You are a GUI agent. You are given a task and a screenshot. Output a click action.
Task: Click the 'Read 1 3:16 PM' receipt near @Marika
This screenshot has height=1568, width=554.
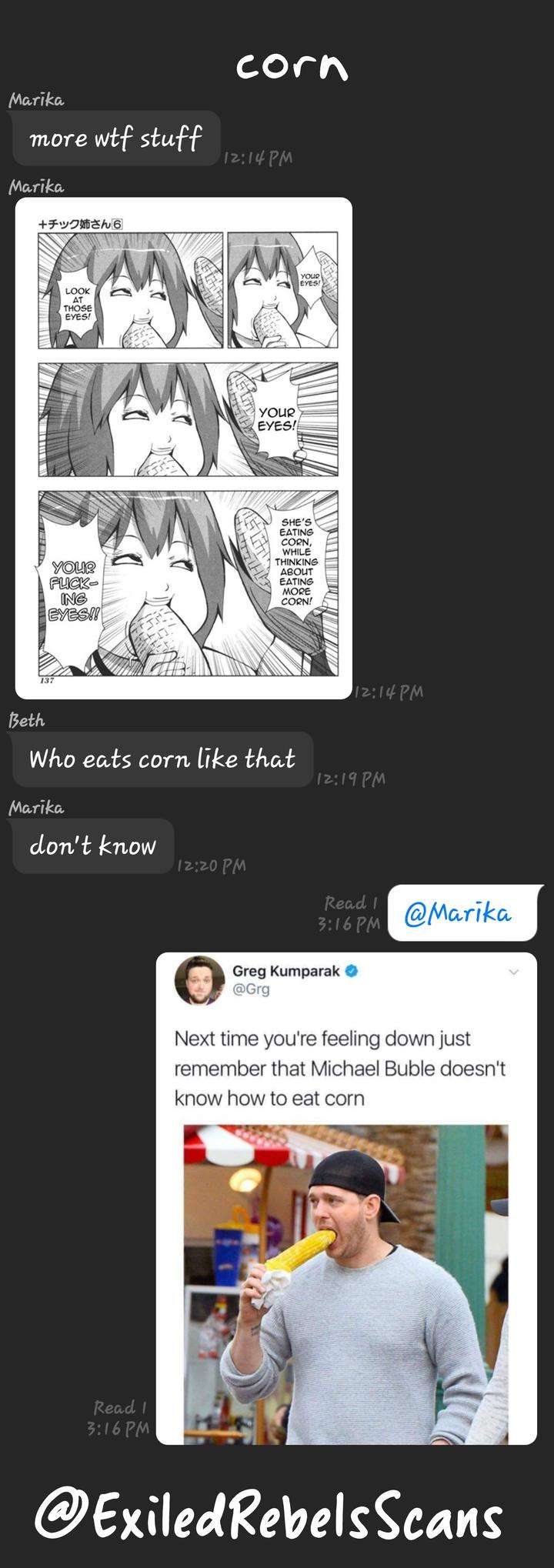point(350,913)
